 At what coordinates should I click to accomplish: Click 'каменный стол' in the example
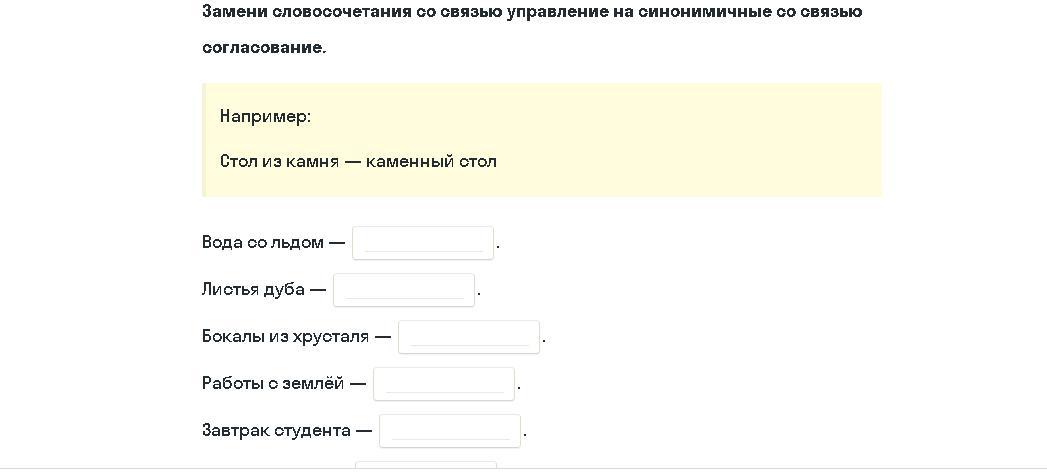click(431, 162)
